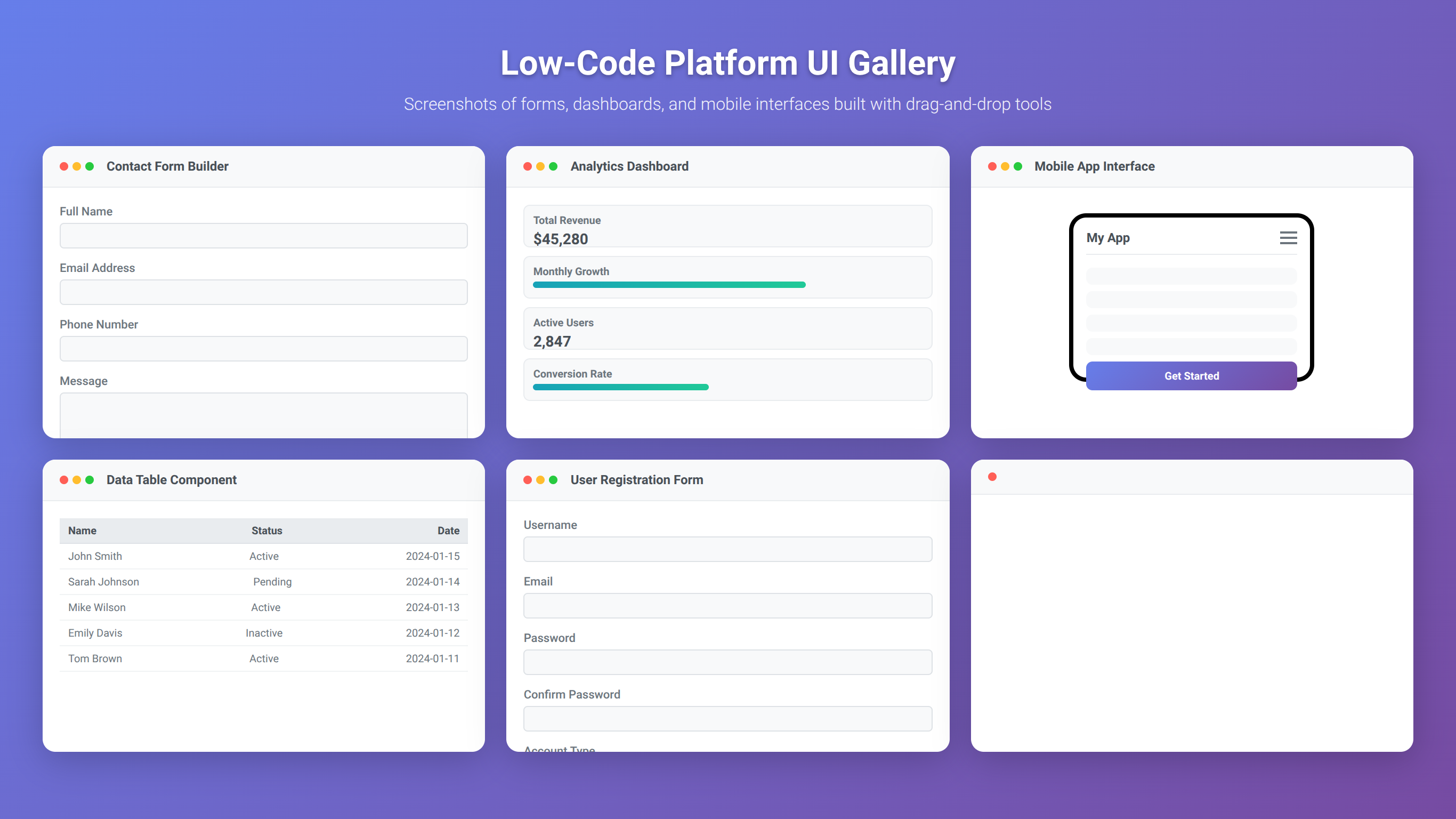This screenshot has height=819, width=1456.
Task: Click the red dot on Analytics Dashboard
Action: [x=528, y=166]
